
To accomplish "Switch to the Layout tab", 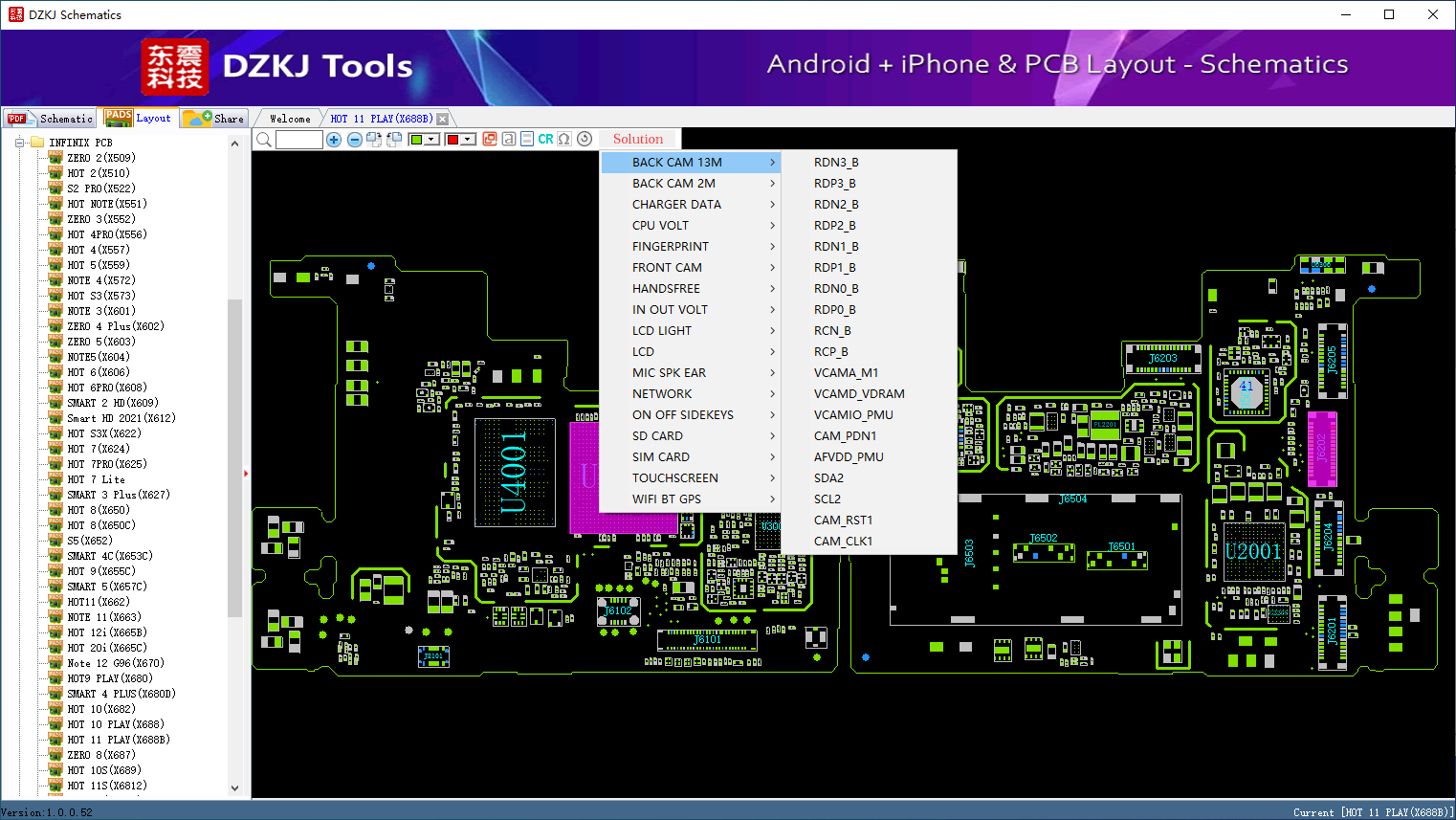I will pyautogui.click(x=140, y=118).
